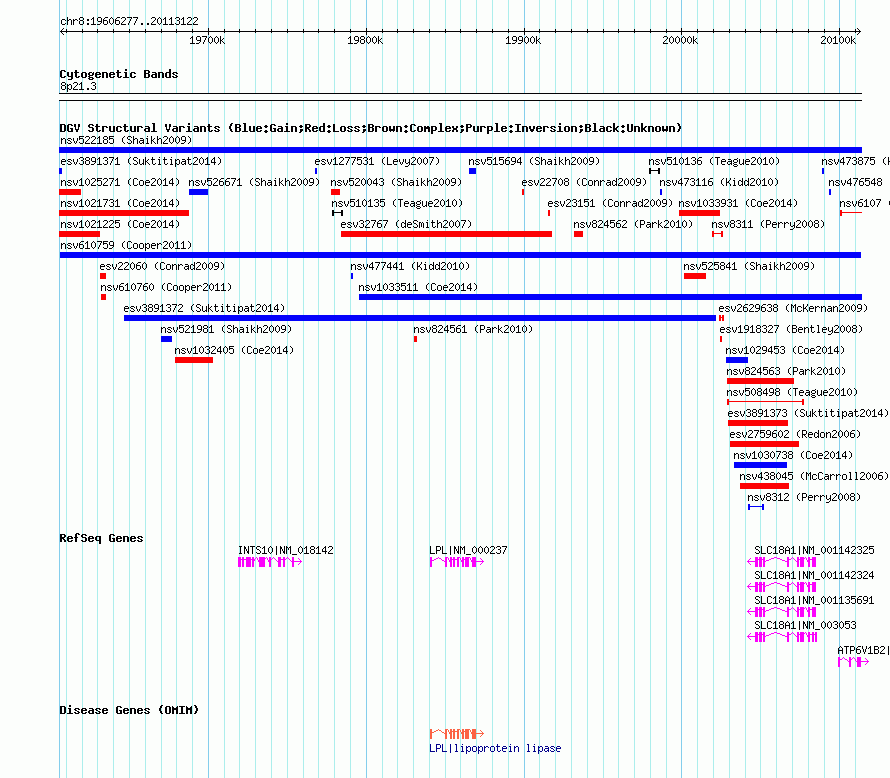This screenshot has width=890, height=778.
Task: Select nsv824563 (Park2010) label
Action: point(786,371)
